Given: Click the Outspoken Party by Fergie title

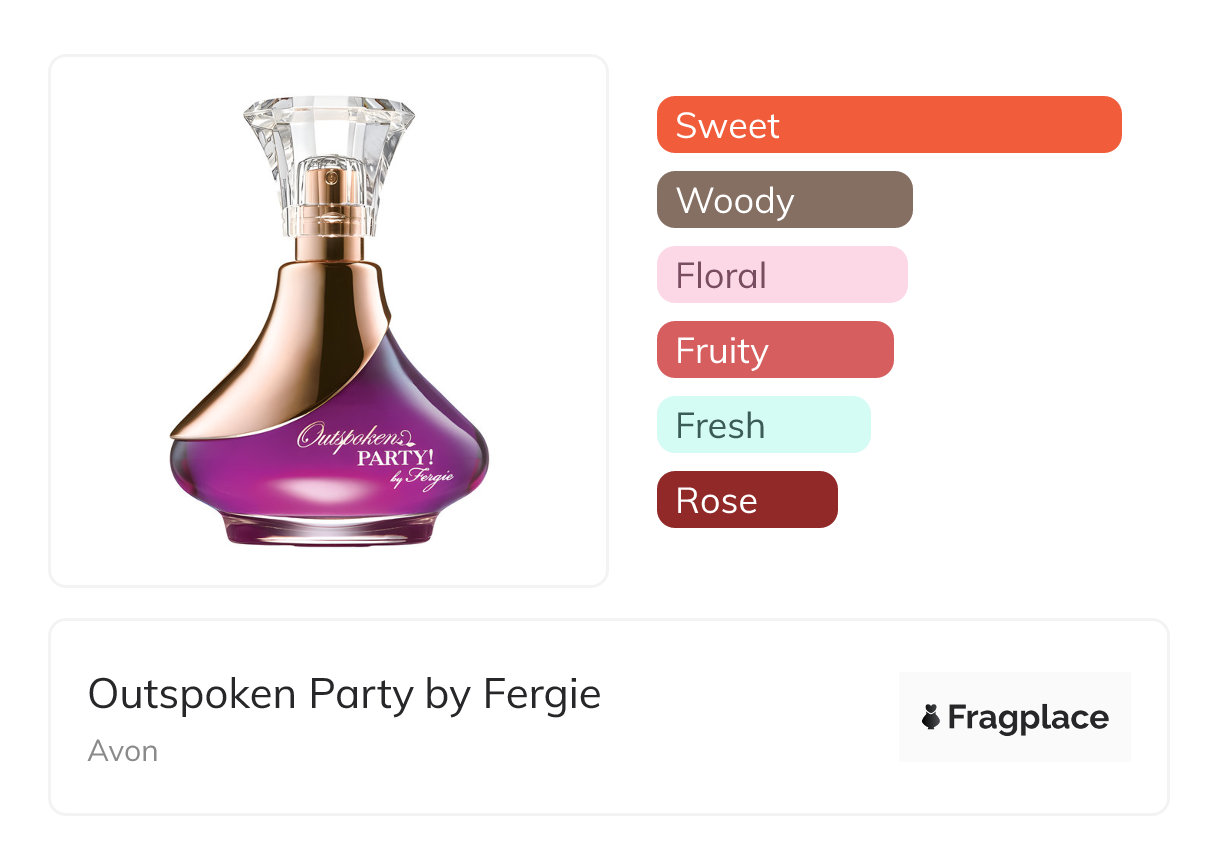Looking at the screenshot, I should (x=344, y=694).
